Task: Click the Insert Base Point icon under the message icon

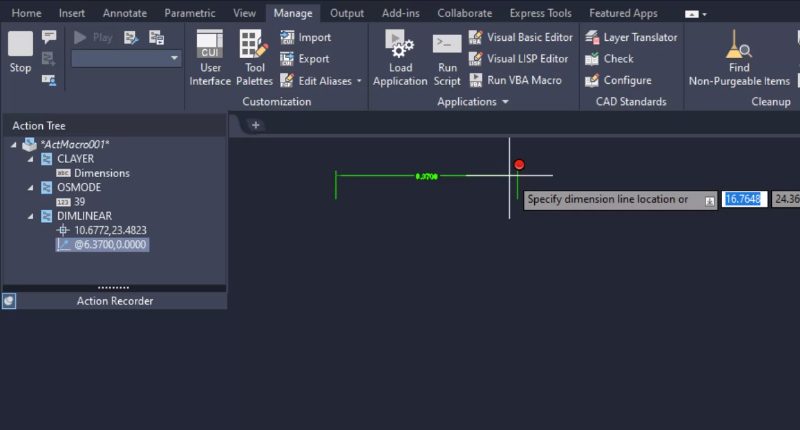Action: click(x=48, y=59)
